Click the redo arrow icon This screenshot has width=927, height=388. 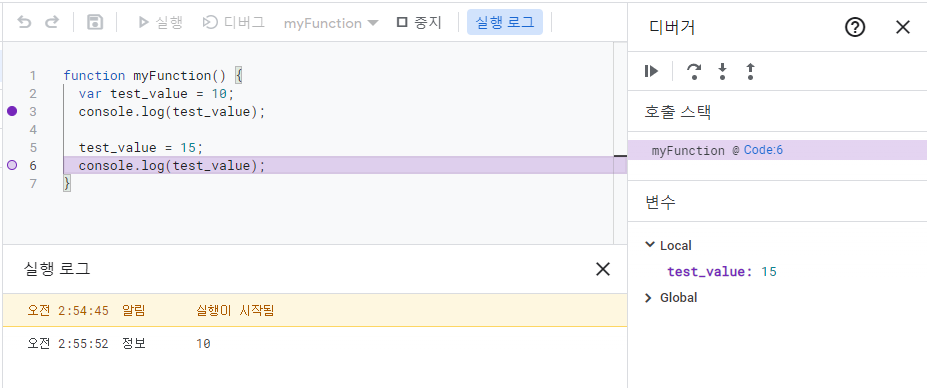[52, 22]
